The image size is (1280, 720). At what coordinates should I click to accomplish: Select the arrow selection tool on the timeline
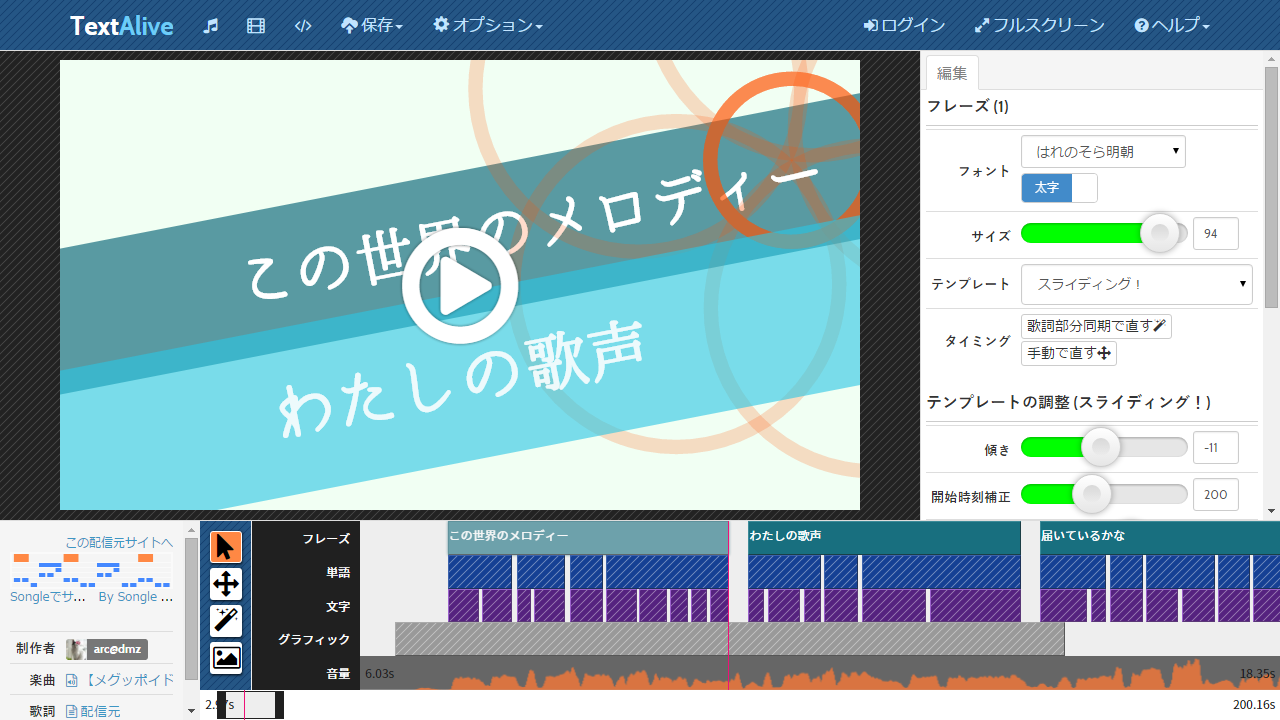(225, 547)
